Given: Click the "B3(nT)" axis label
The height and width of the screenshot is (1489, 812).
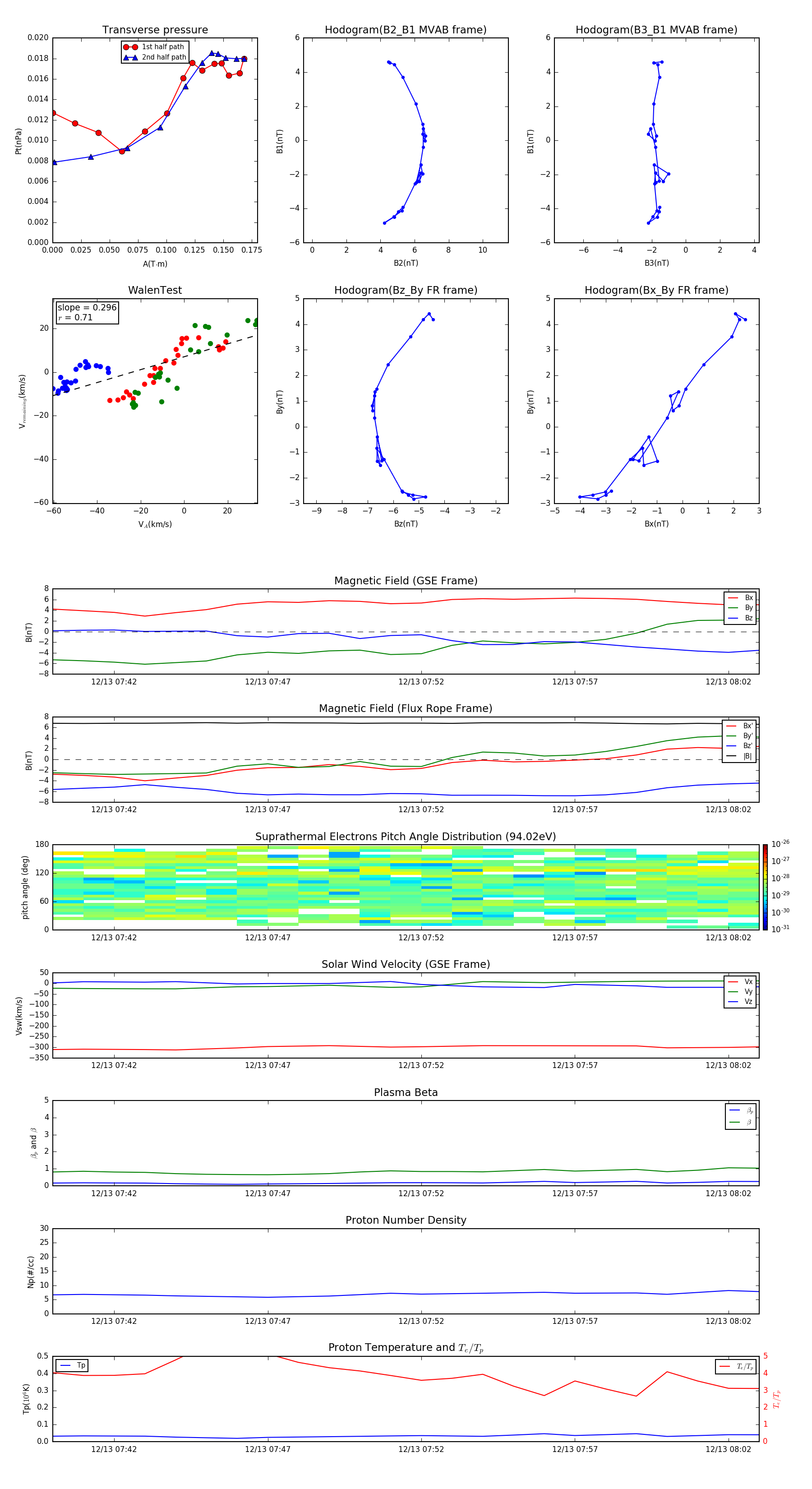Looking at the screenshot, I should tap(656, 263).
